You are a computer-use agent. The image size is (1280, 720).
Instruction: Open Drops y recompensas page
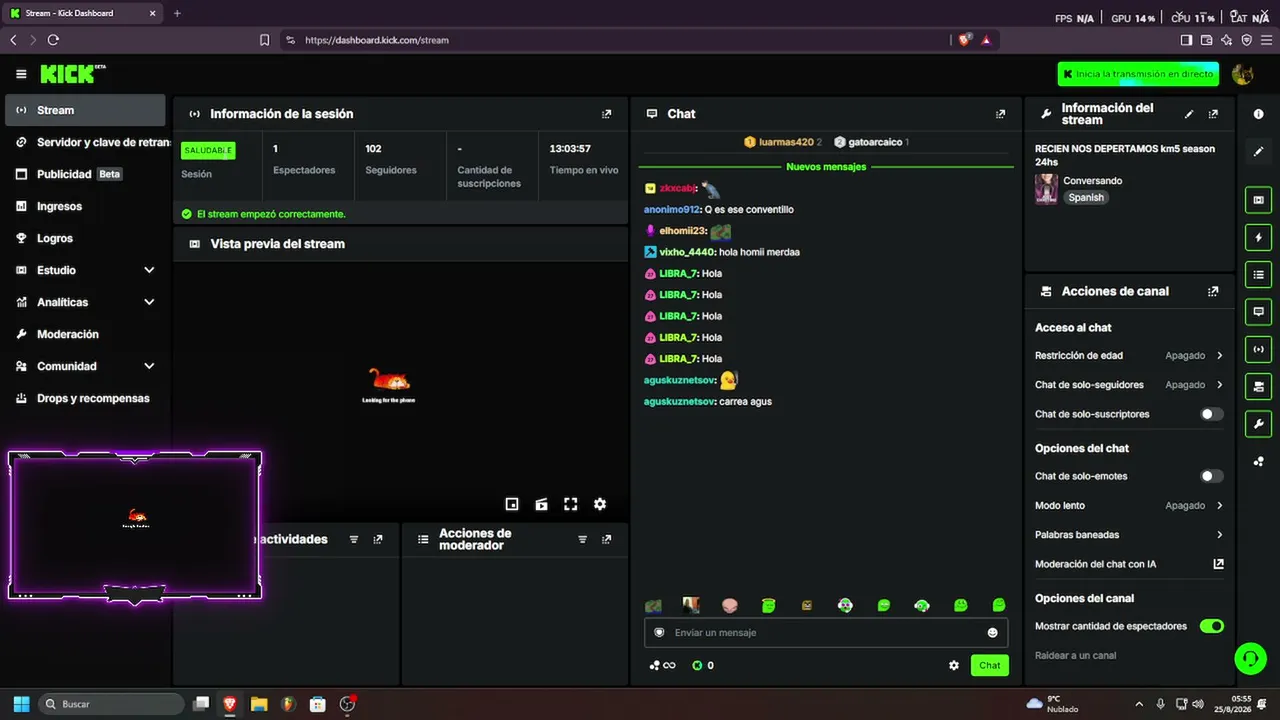(85, 398)
